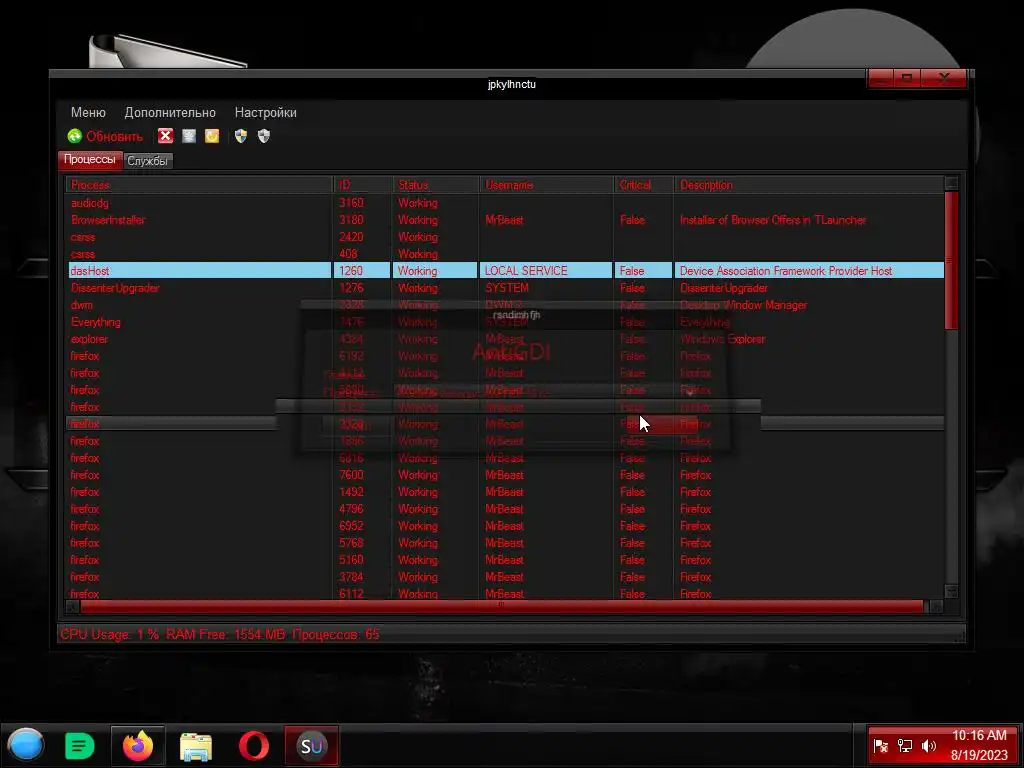Switch to the Службы tab
The image size is (1024, 768).
tap(148, 161)
